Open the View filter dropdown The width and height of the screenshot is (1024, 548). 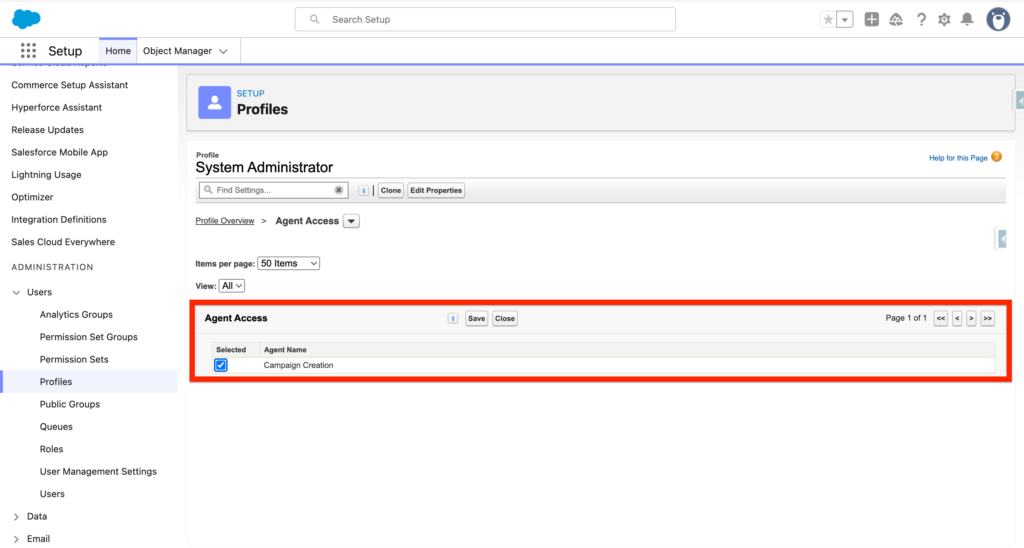click(x=232, y=286)
